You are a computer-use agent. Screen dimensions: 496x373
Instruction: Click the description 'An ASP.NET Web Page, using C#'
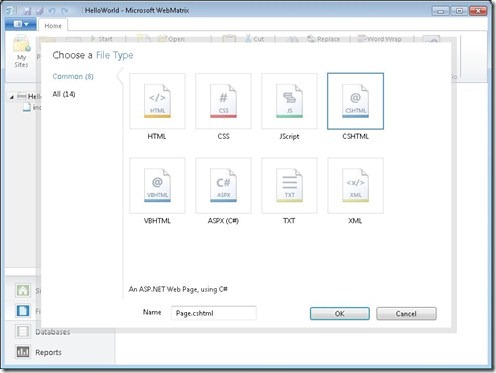[x=178, y=289]
